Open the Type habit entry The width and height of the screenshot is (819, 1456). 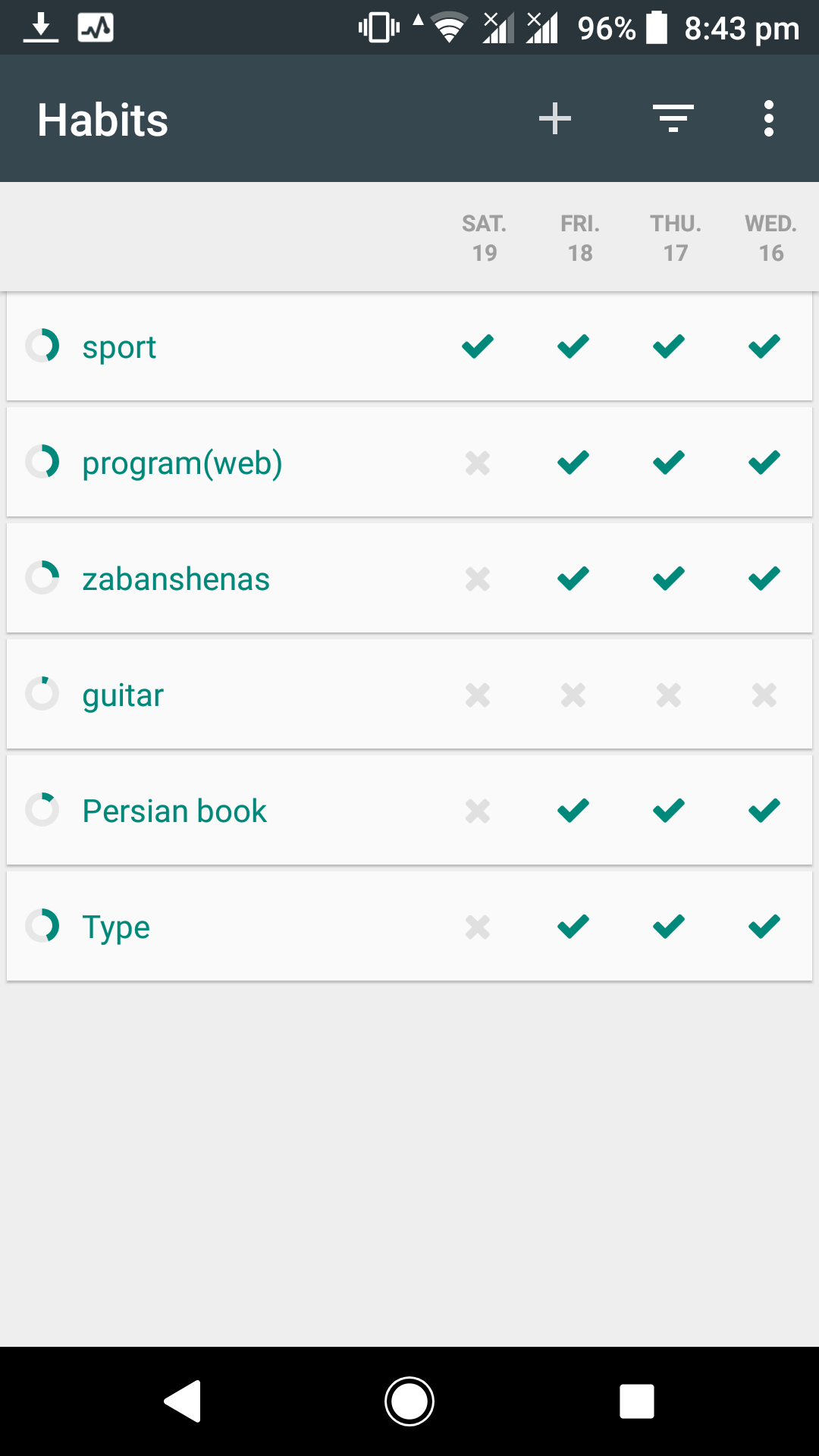116,927
